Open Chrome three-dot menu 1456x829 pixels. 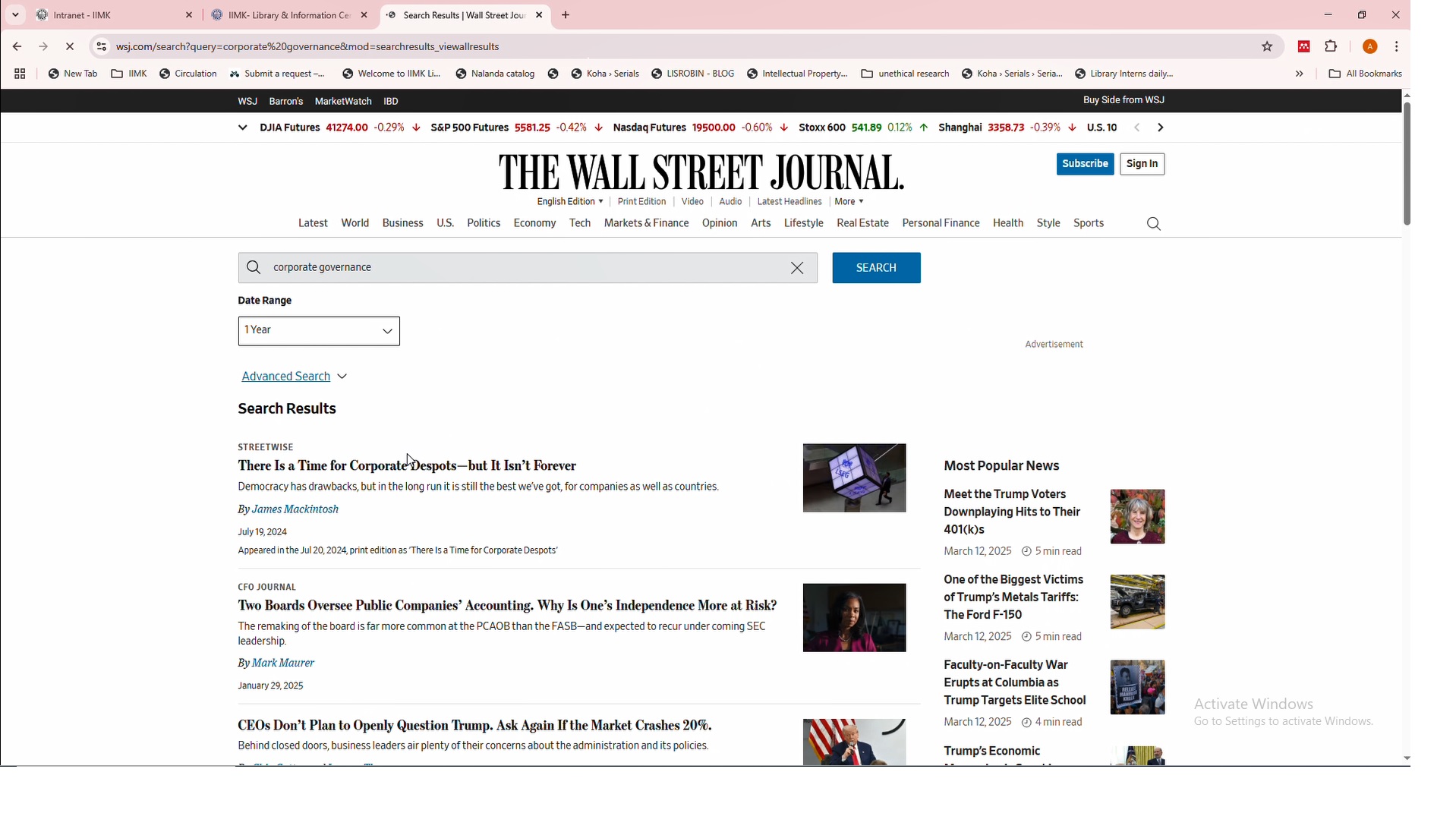(x=1396, y=47)
